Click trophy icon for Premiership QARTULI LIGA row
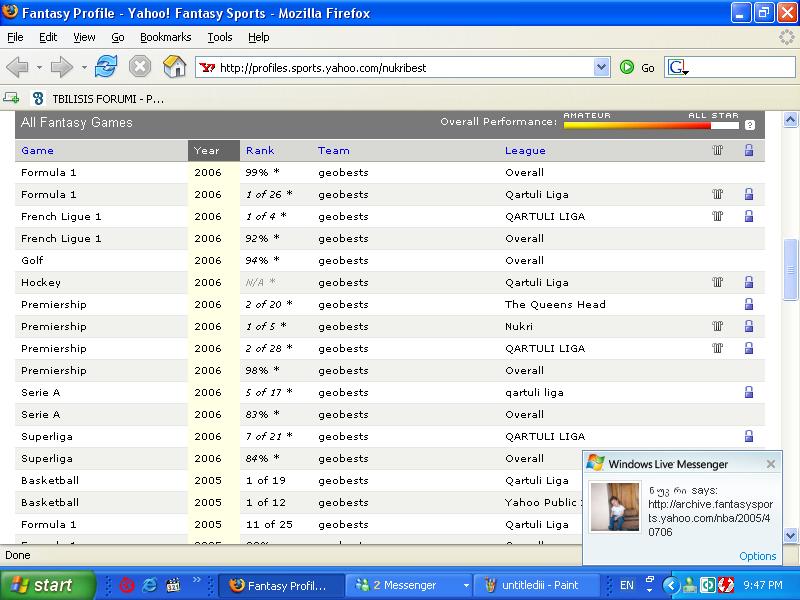Image resolution: width=800 pixels, height=600 pixels. click(x=718, y=348)
